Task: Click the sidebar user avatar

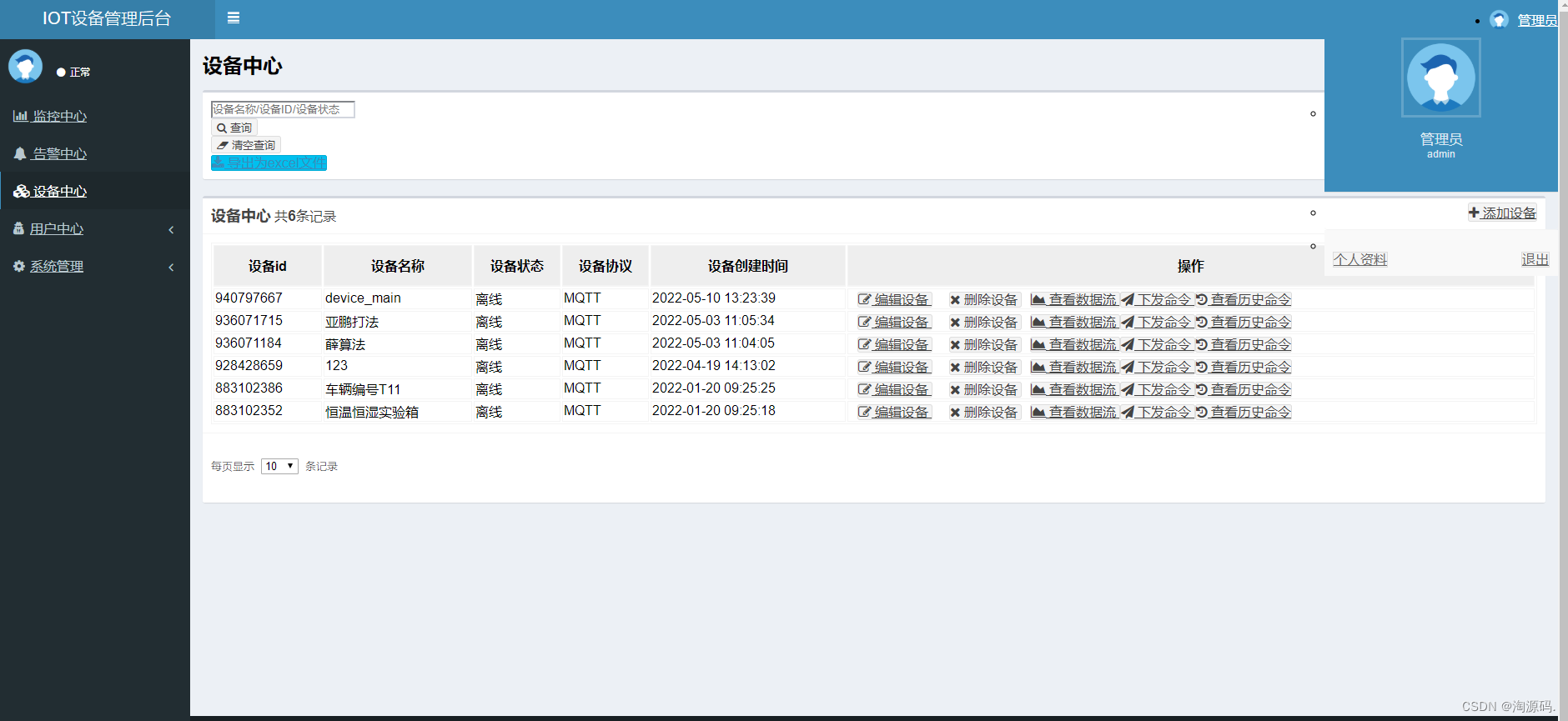Action: point(25,66)
